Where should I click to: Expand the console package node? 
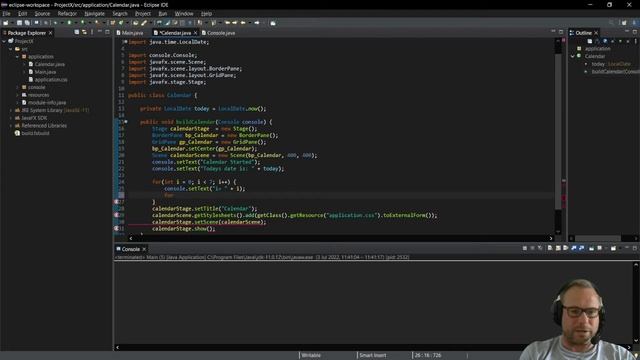[17, 87]
